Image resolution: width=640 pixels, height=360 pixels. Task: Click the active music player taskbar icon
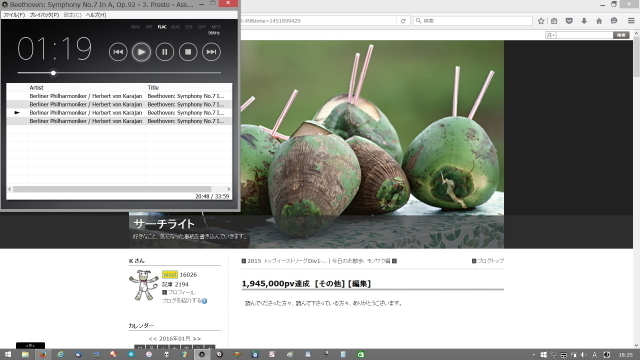[202, 354]
